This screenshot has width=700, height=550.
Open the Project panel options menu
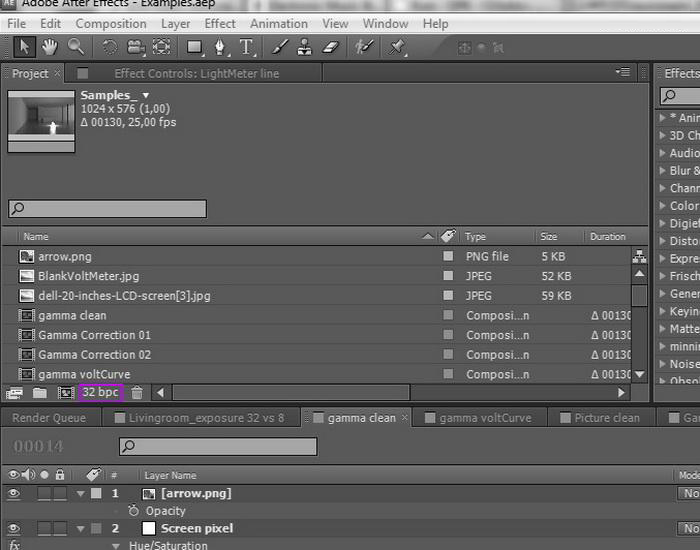623,71
